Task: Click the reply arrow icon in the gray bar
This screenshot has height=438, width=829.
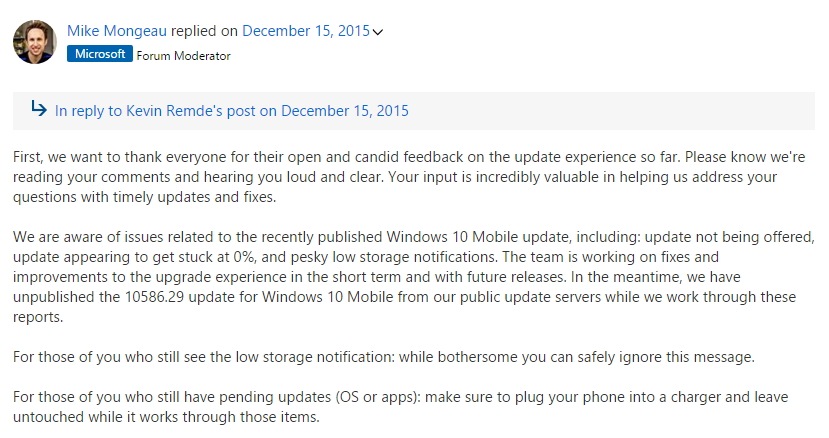Action: coord(39,108)
